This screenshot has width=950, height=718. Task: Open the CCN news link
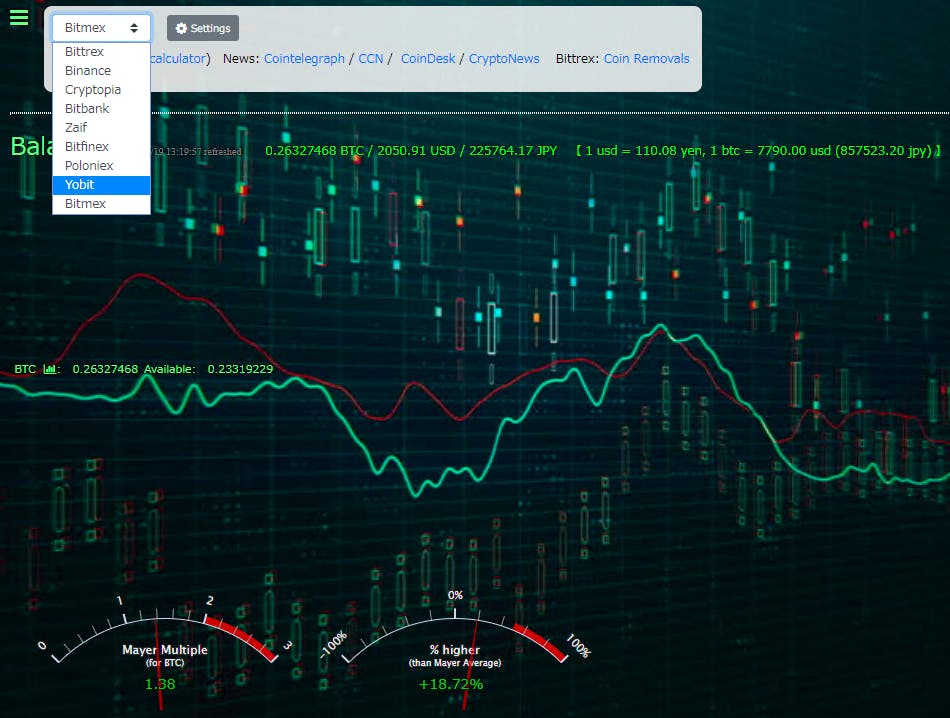pyautogui.click(x=370, y=59)
